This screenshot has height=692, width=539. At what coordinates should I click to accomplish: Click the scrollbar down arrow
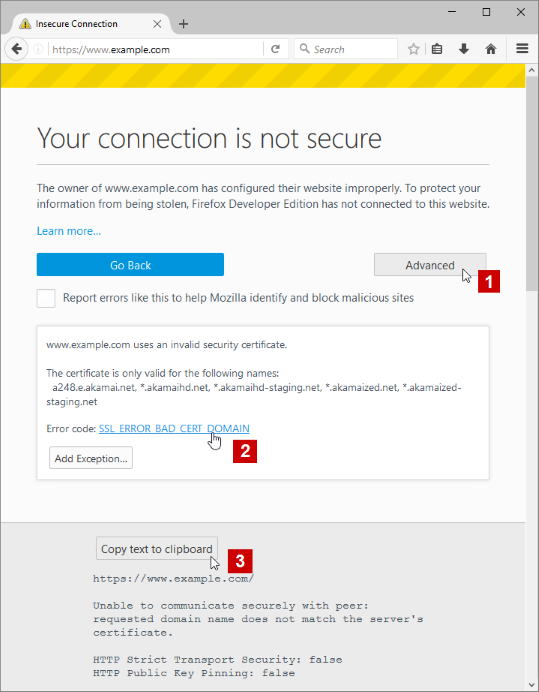coord(531,685)
